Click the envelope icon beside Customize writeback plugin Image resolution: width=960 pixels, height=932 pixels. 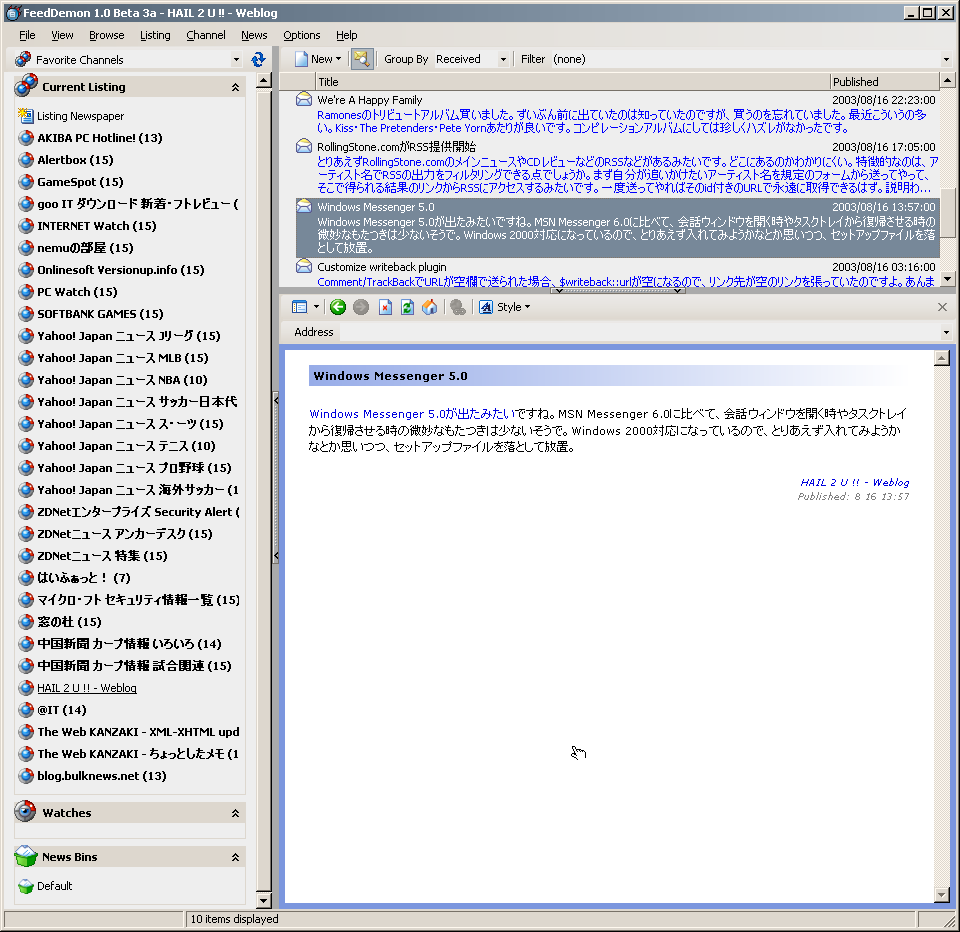303,267
